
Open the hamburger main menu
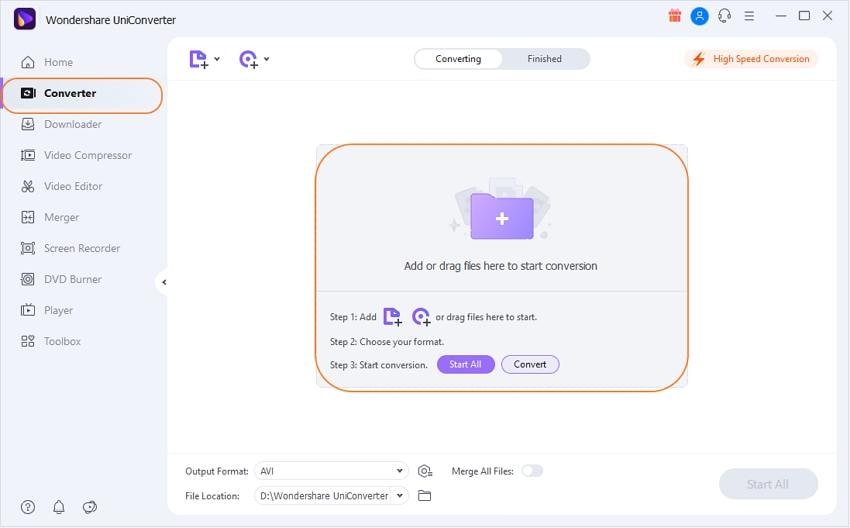(x=749, y=16)
